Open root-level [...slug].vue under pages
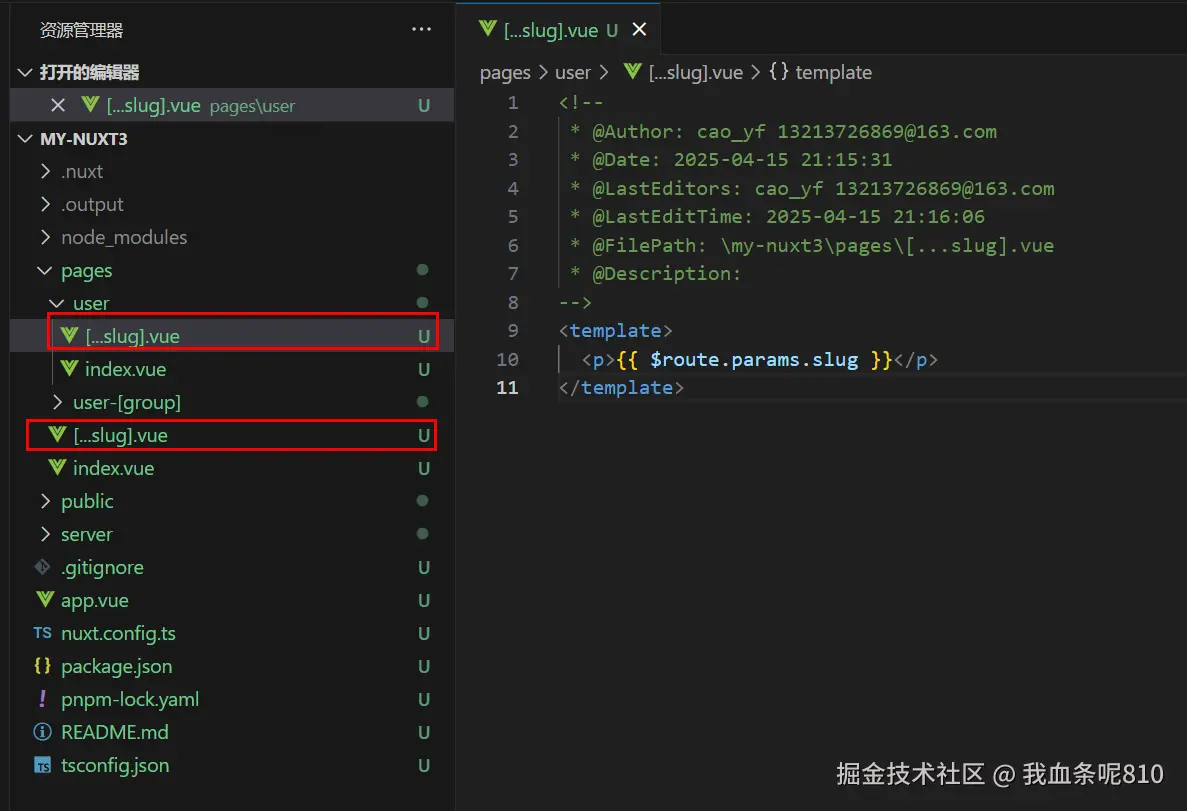The height and width of the screenshot is (811, 1187). click(120, 435)
